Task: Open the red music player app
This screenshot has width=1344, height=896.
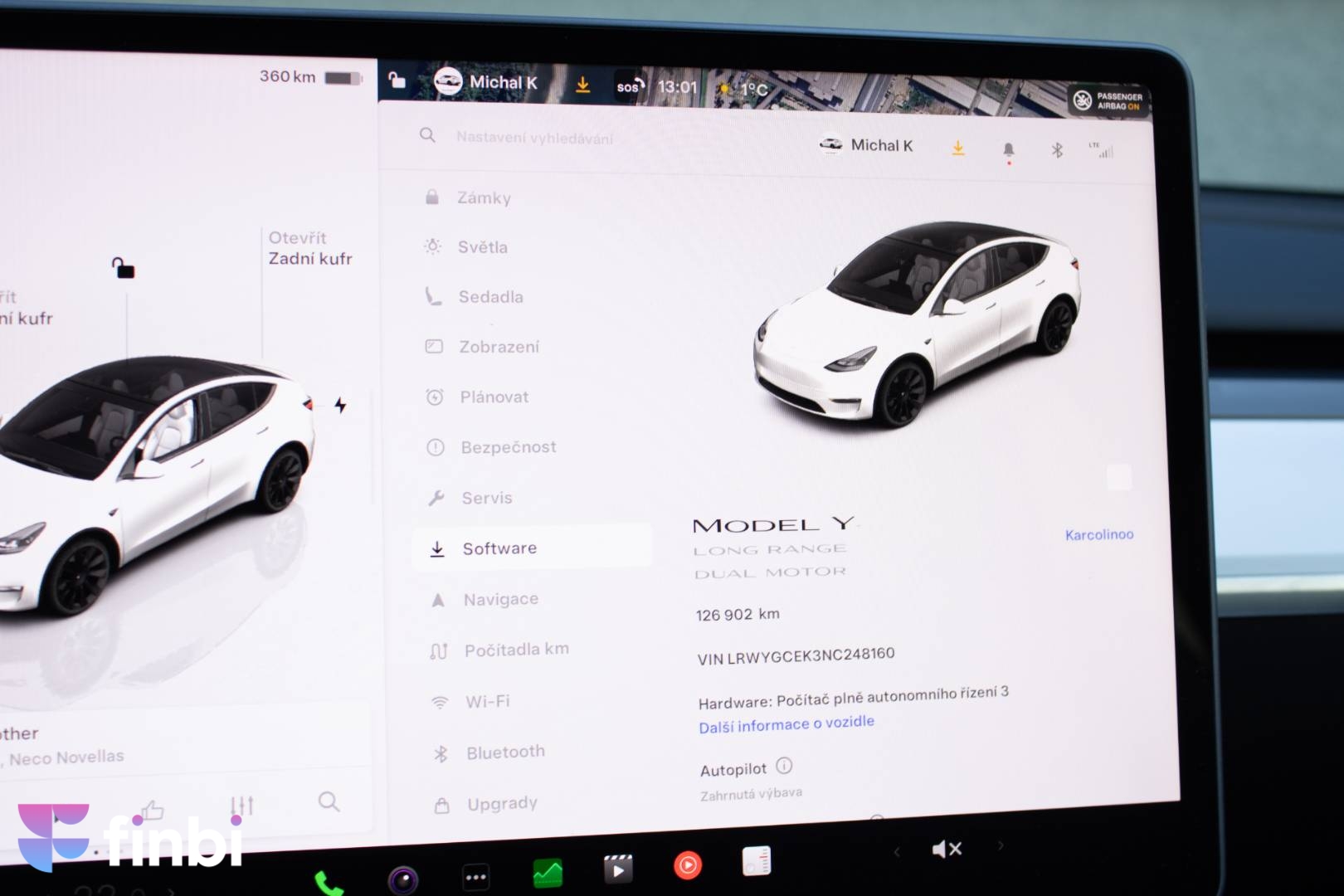Action: pos(688,865)
